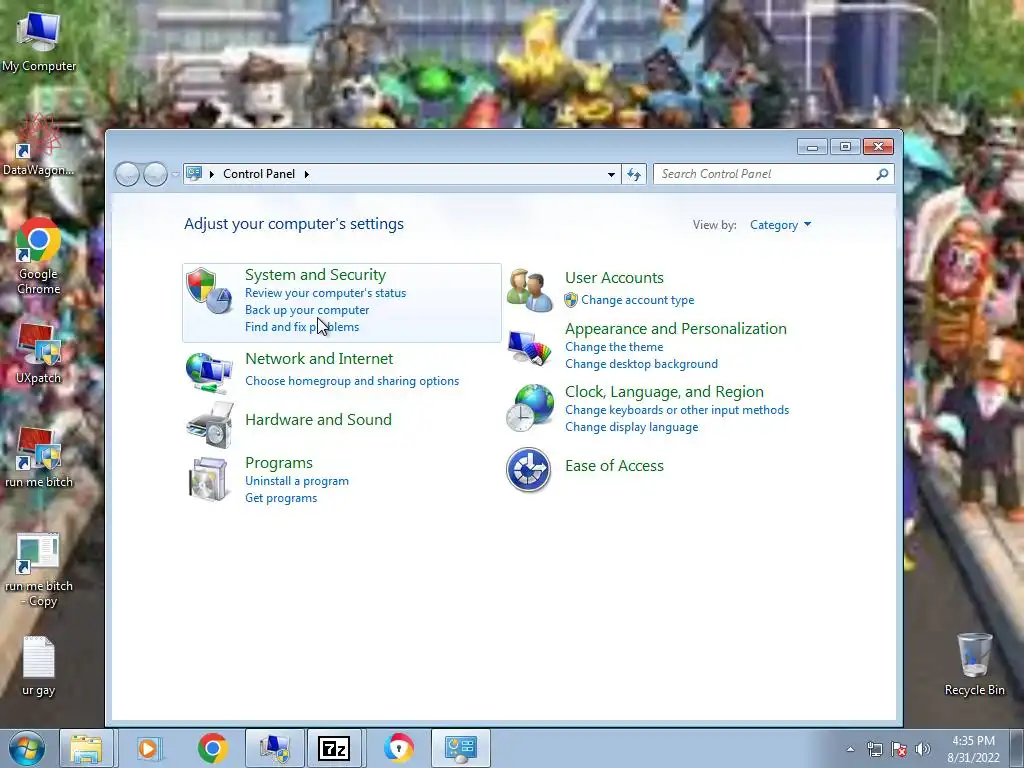
Task: Open the computer-with-shield taskbar icon
Action: tap(274, 748)
